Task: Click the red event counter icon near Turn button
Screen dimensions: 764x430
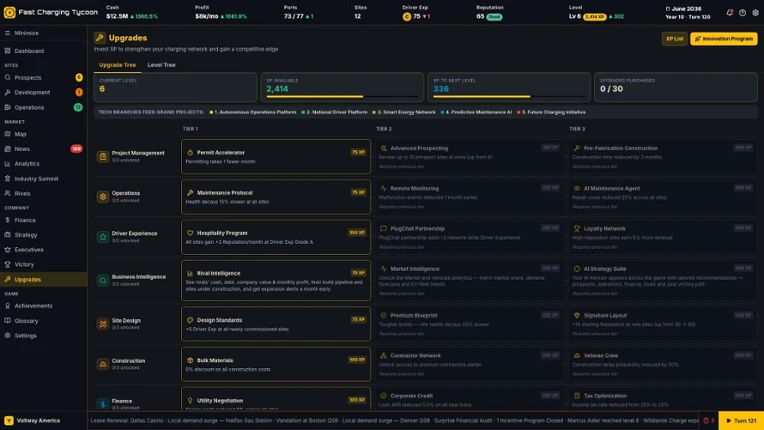Action: click(x=706, y=420)
